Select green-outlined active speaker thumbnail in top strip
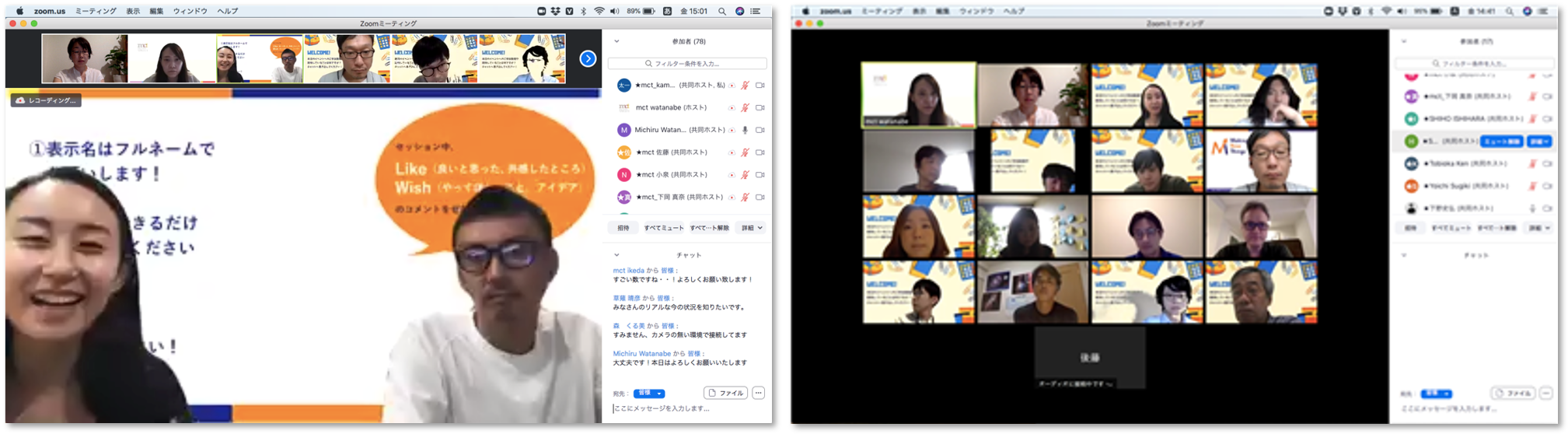 (x=260, y=58)
